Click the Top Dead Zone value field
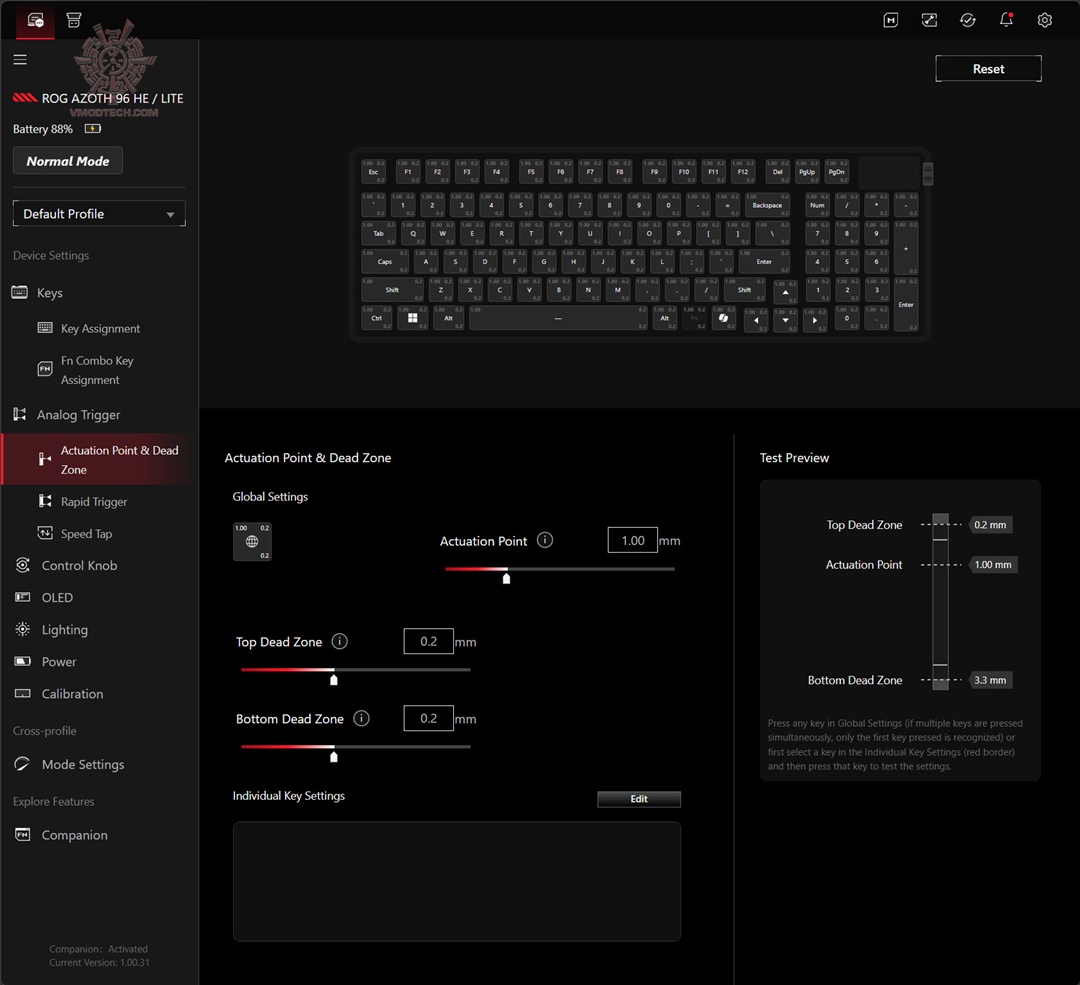Screen dimensions: 1080x985 tap(428, 641)
